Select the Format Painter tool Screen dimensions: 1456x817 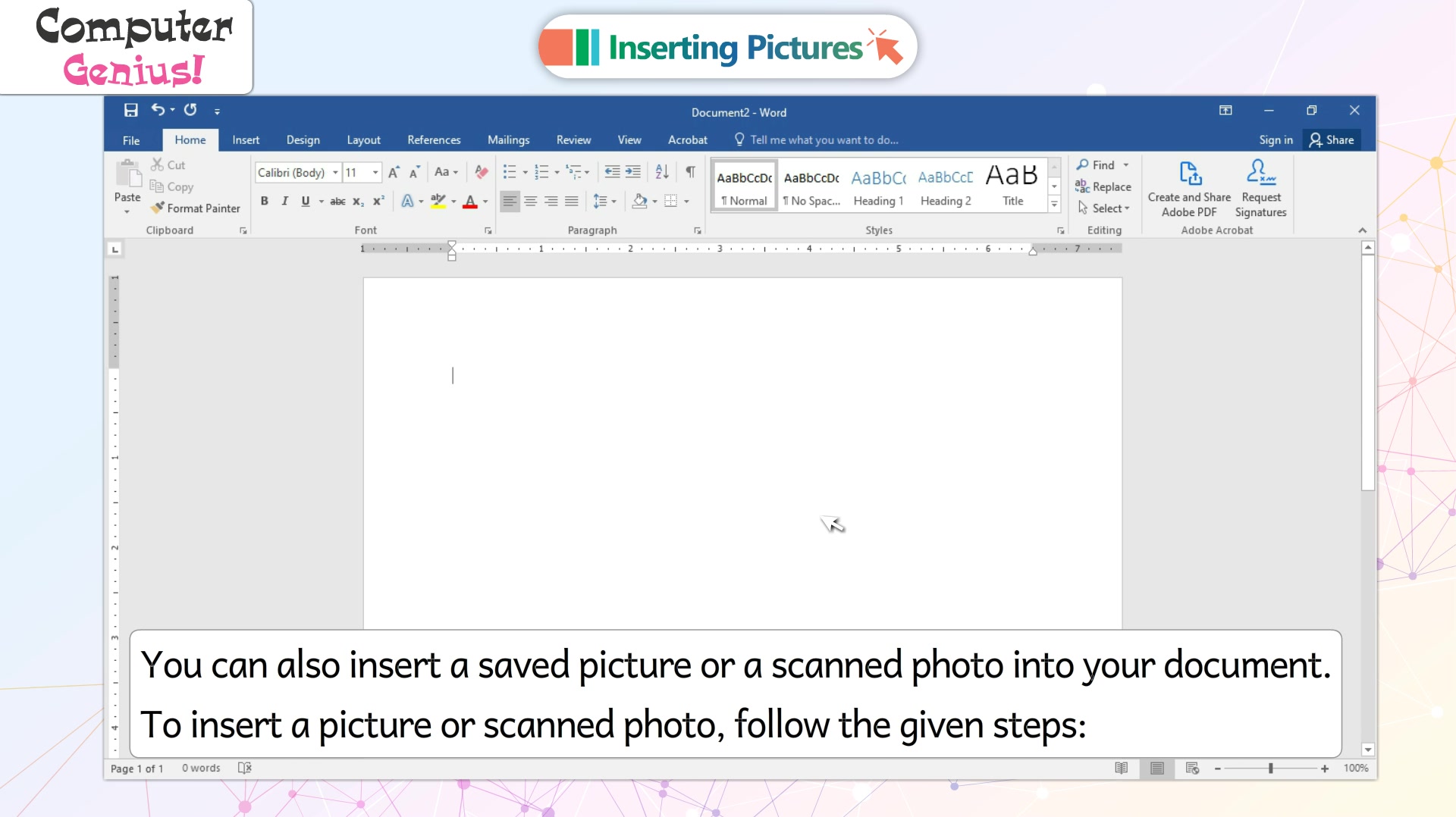click(195, 208)
